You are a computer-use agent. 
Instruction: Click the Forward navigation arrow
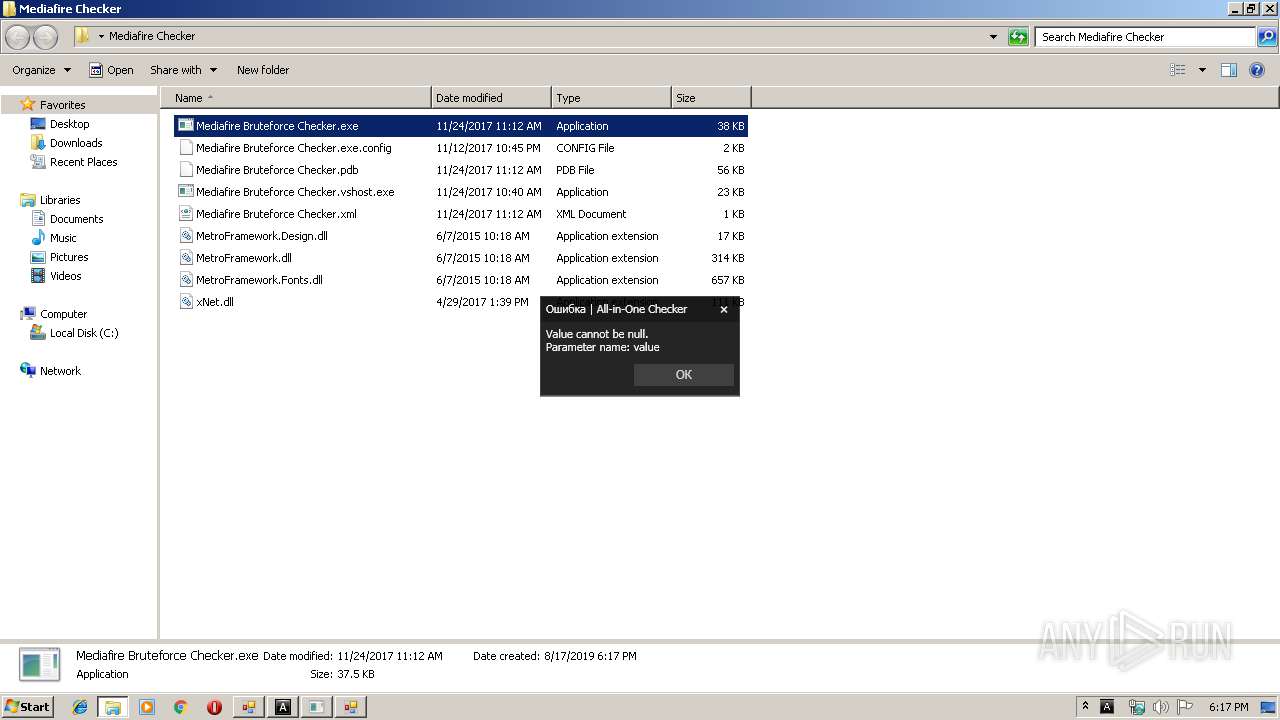pos(46,37)
